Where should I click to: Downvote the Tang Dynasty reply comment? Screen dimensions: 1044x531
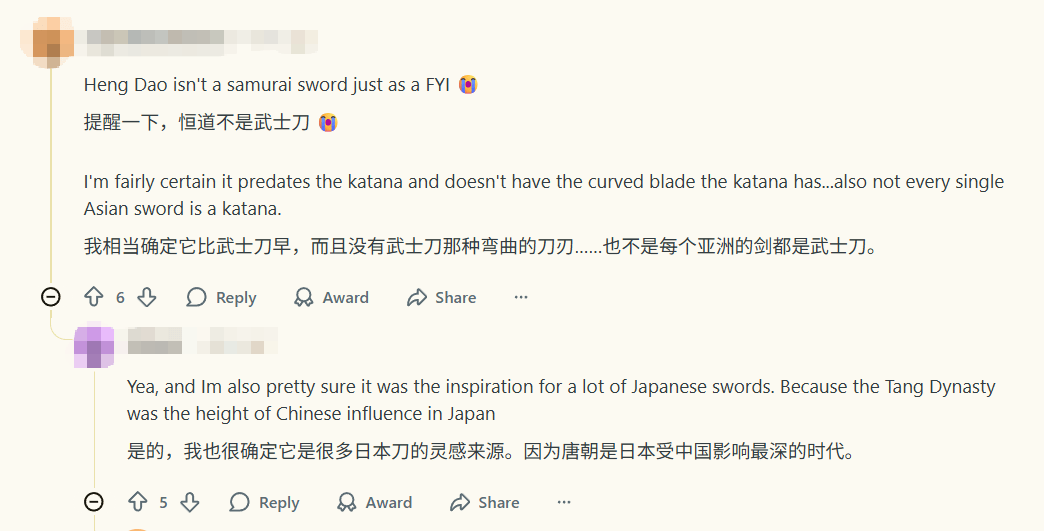click(x=189, y=502)
